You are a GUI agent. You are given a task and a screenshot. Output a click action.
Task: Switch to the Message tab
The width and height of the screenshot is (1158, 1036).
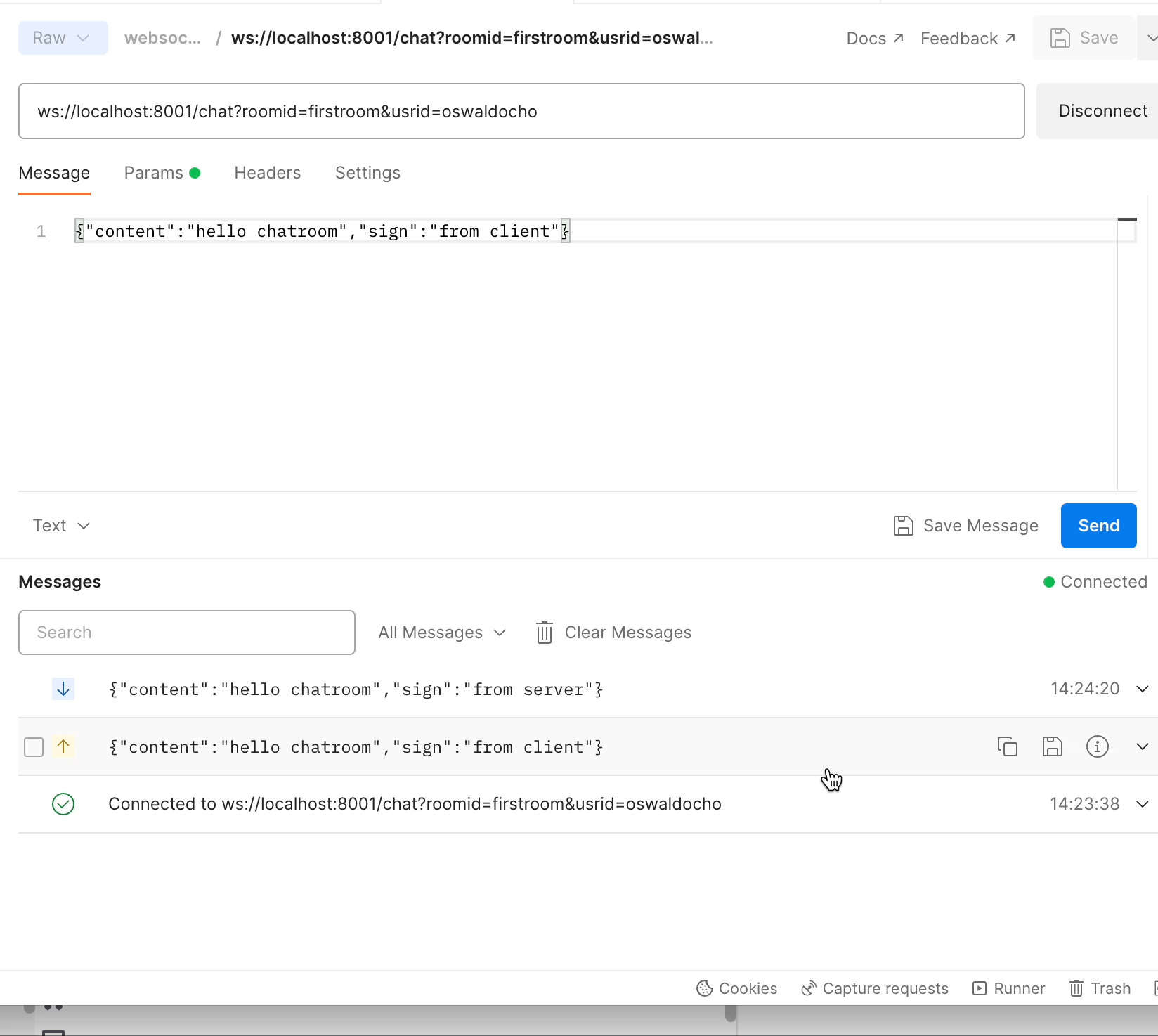click(54, 173)
